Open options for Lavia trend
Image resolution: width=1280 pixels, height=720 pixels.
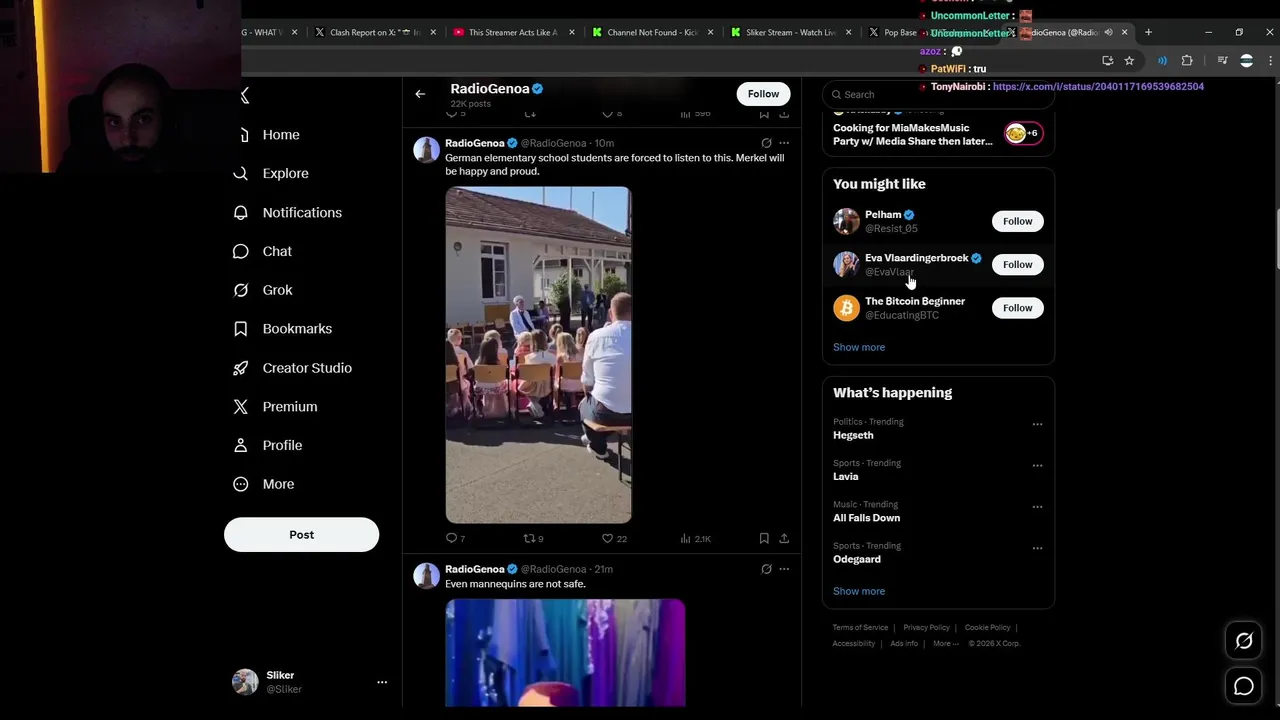click(x=1037, y=465)
